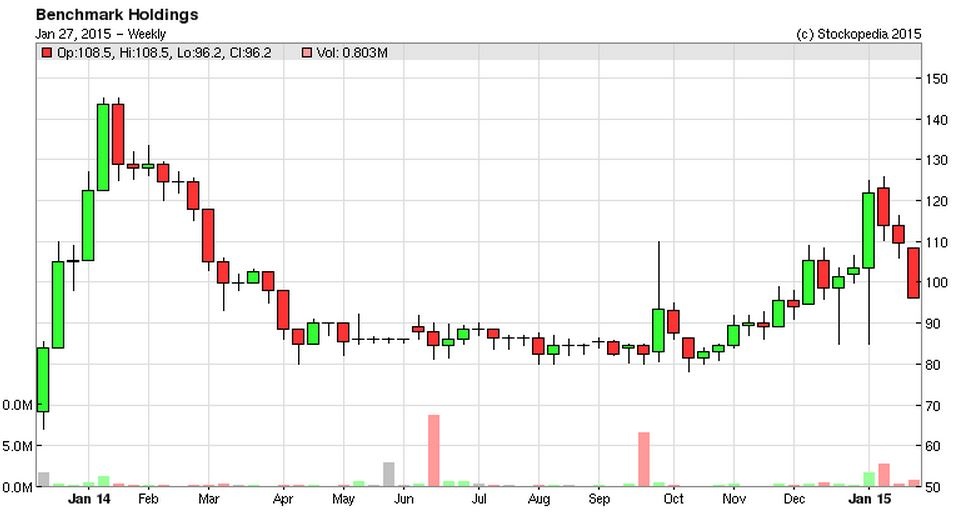This screenshot has height=526, width=963.
Task: Click the pink volume legend square
Action: pos(306,53)
